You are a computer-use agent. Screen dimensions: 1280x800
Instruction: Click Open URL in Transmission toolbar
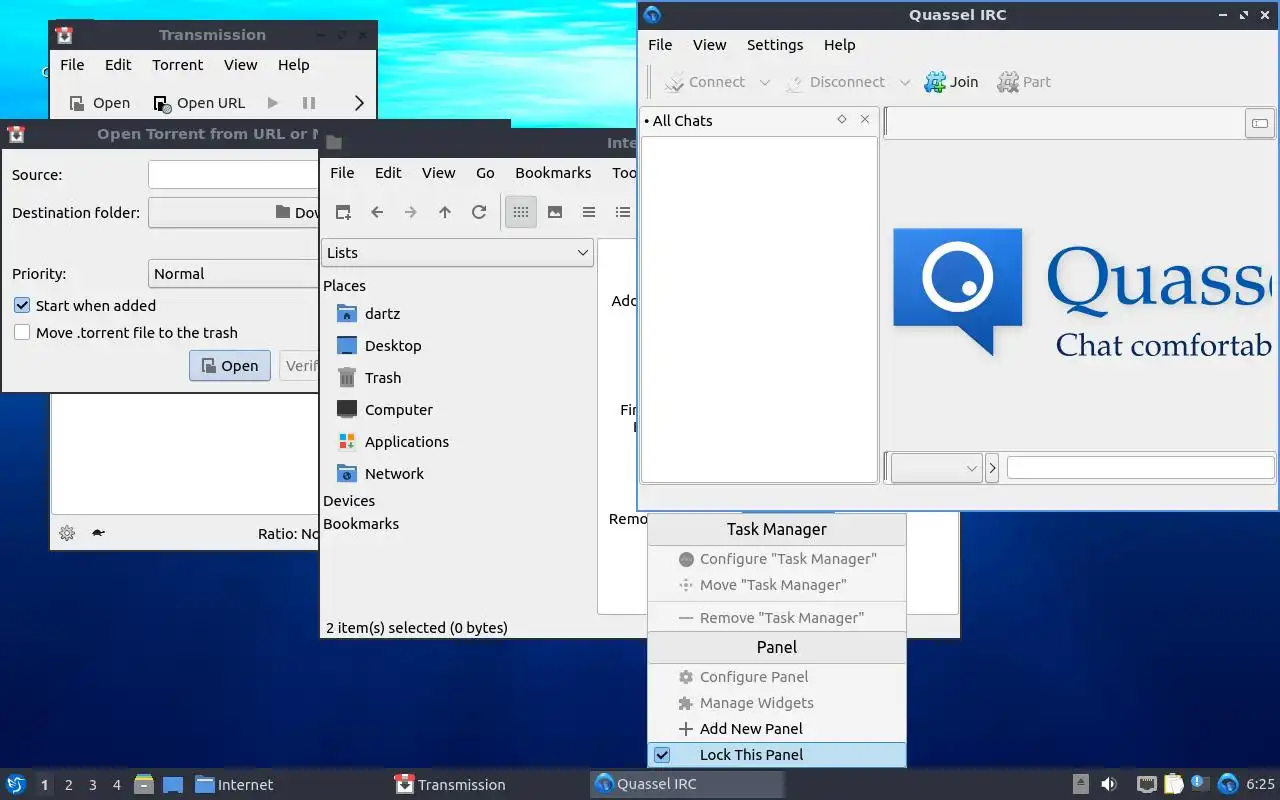pos(199,103)
